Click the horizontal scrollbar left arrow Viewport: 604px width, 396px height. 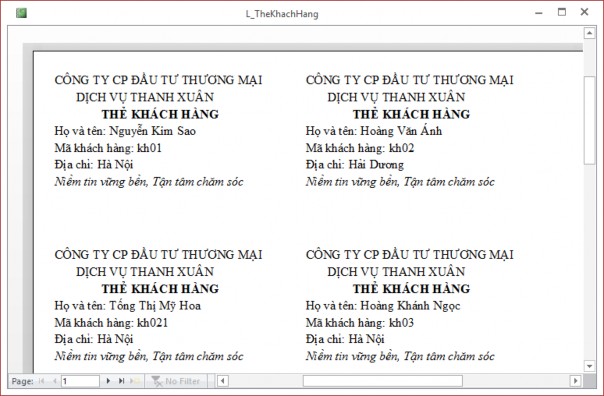(222, 381)
